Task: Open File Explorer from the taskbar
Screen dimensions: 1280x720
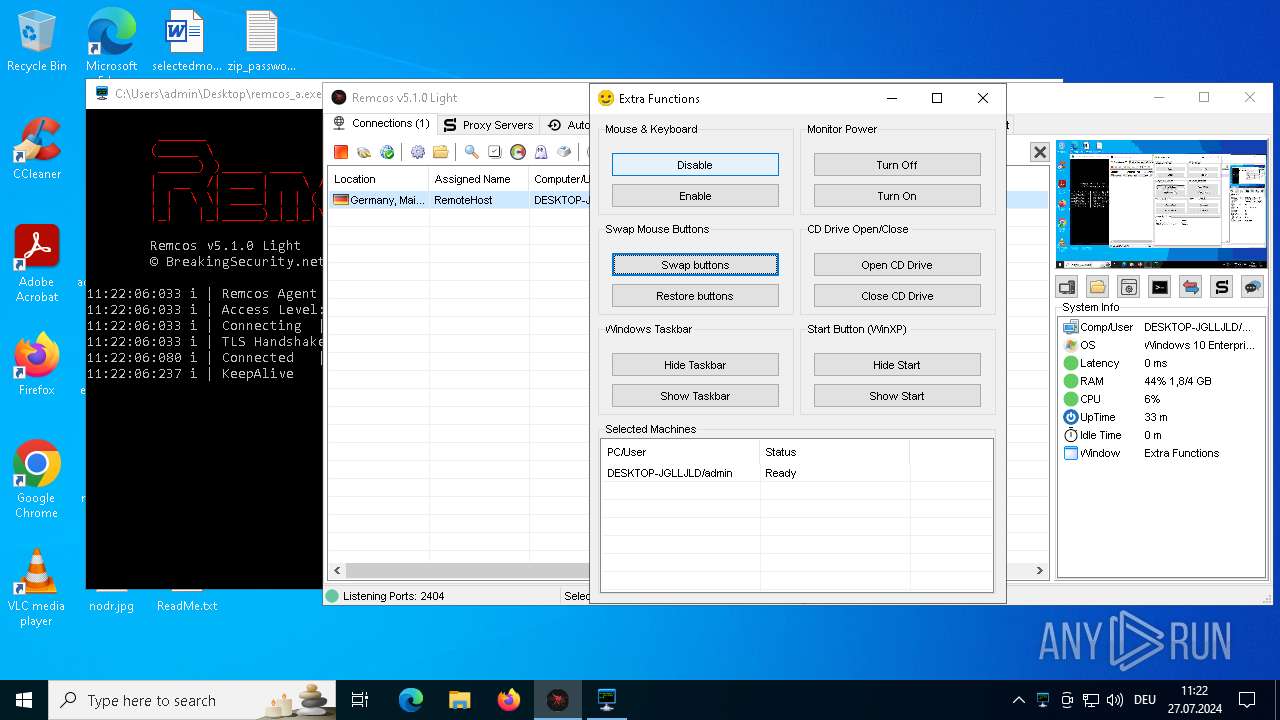Action: [x=459, y=700]
